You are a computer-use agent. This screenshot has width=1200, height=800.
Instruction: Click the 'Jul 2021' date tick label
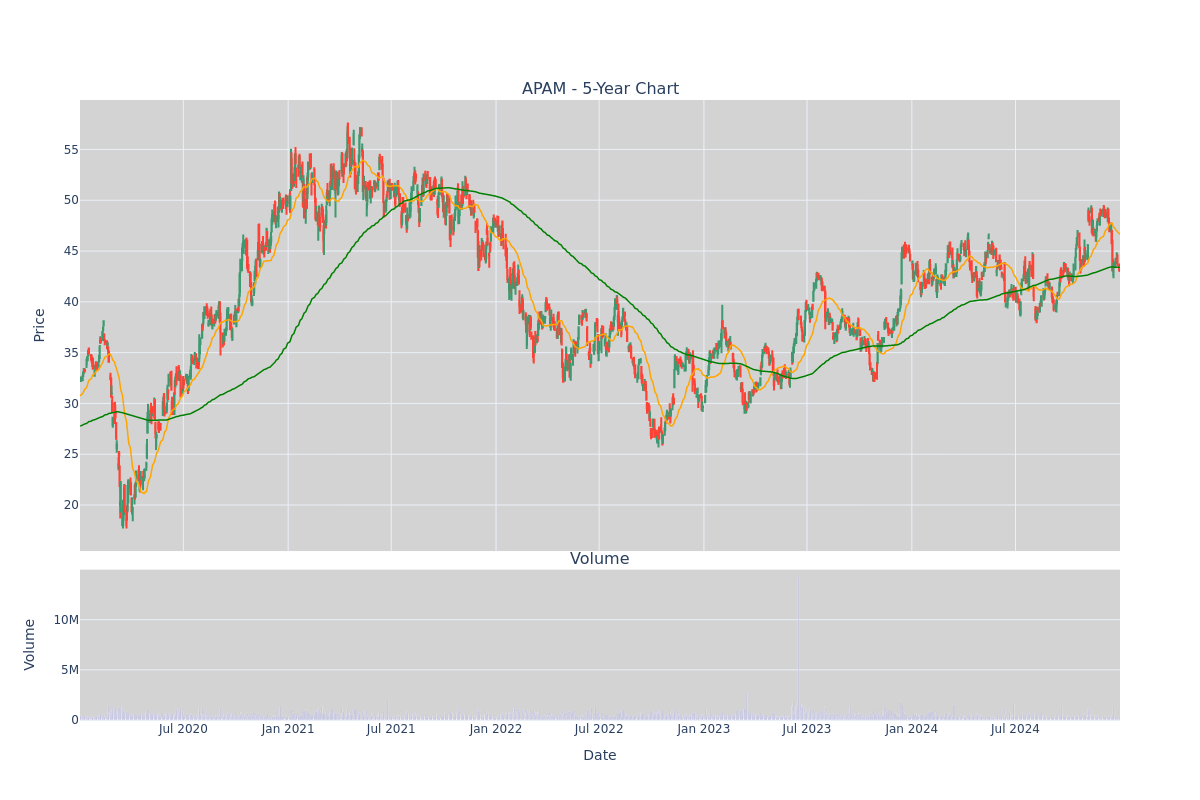391,729
